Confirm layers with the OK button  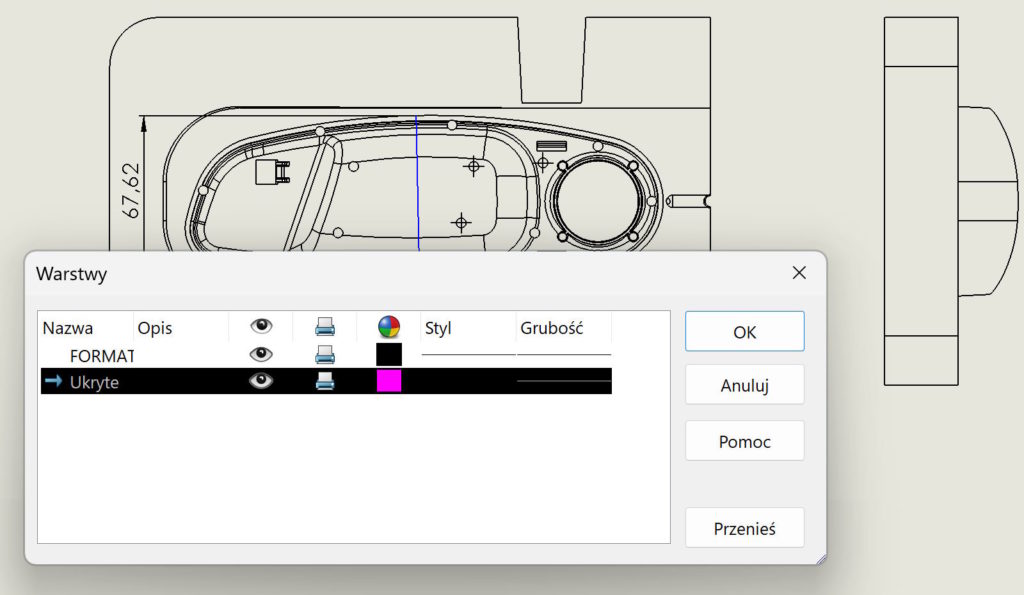[744, 332]
